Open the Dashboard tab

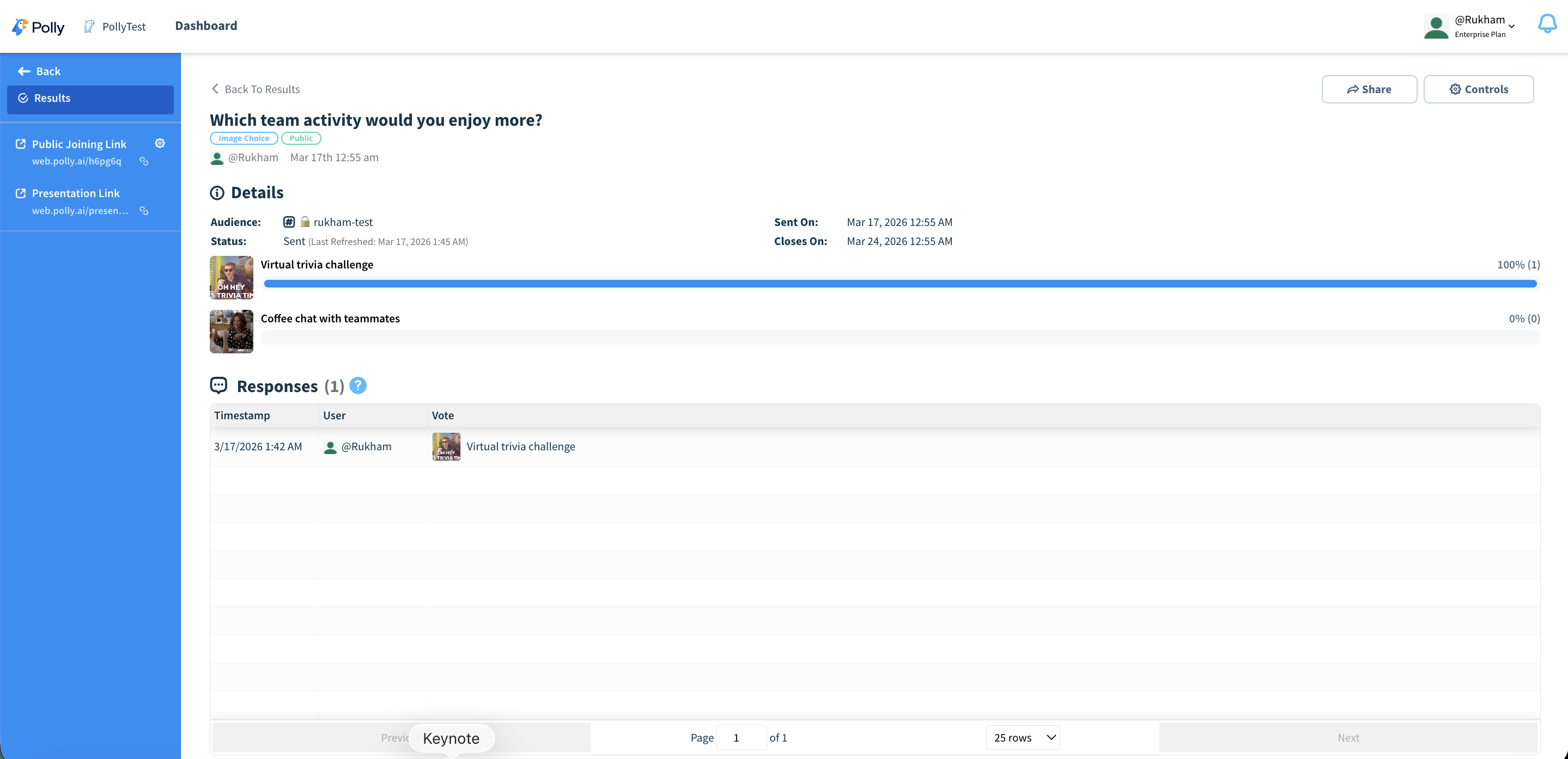[x=206, y=26]
